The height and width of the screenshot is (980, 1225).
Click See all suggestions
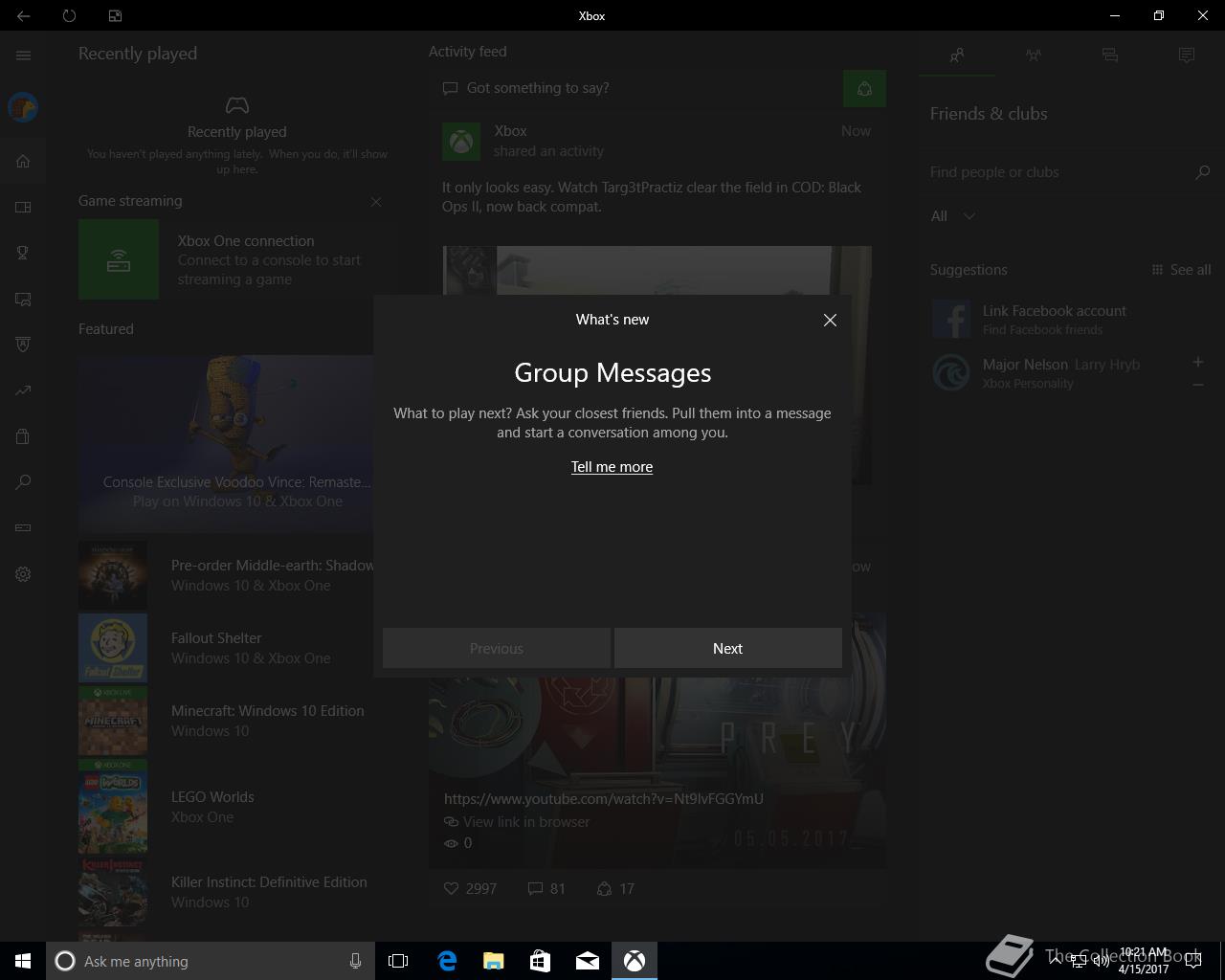pos(1182,270)
